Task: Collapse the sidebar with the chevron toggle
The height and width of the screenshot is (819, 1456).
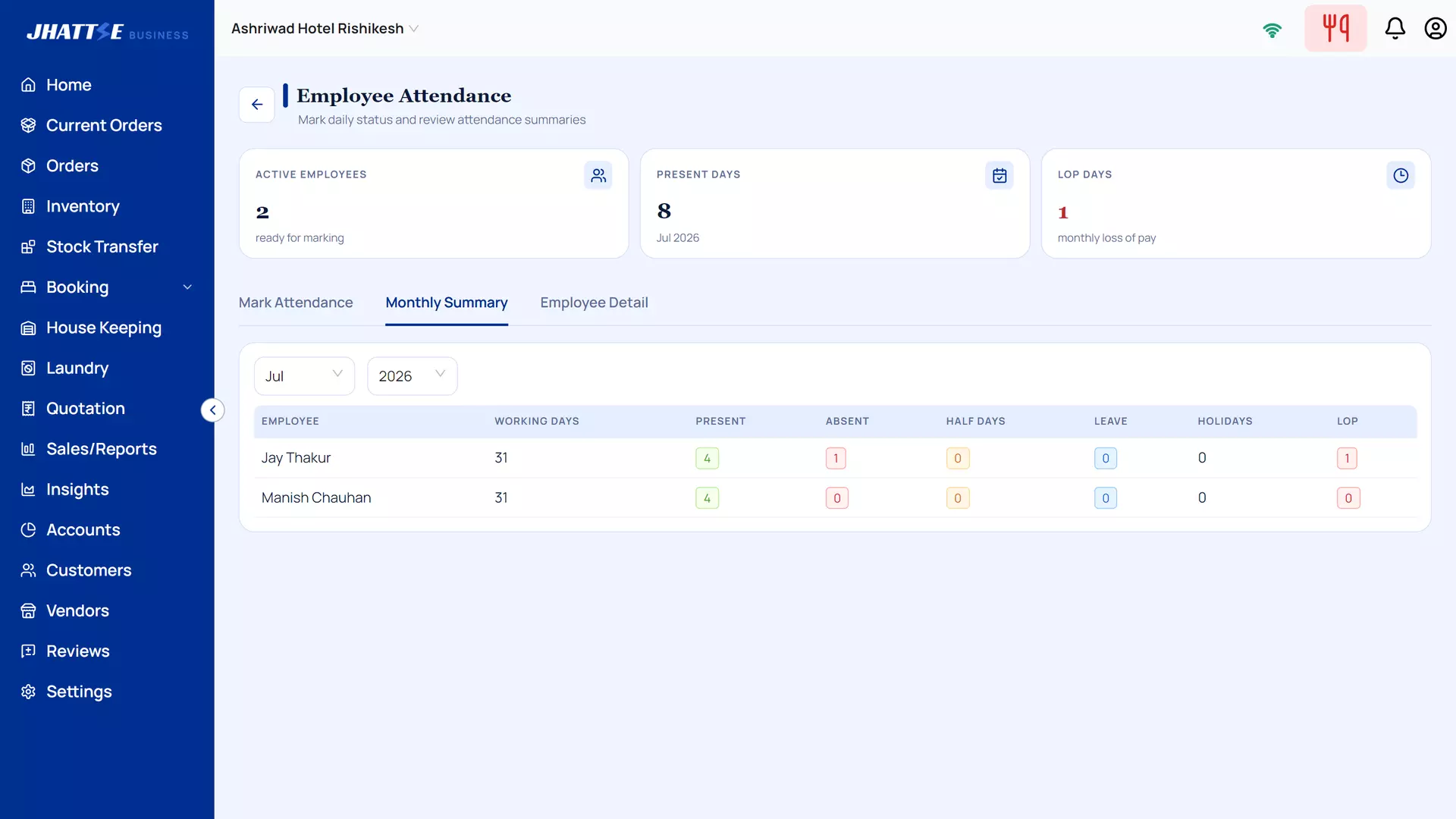Action: (212, 410)
